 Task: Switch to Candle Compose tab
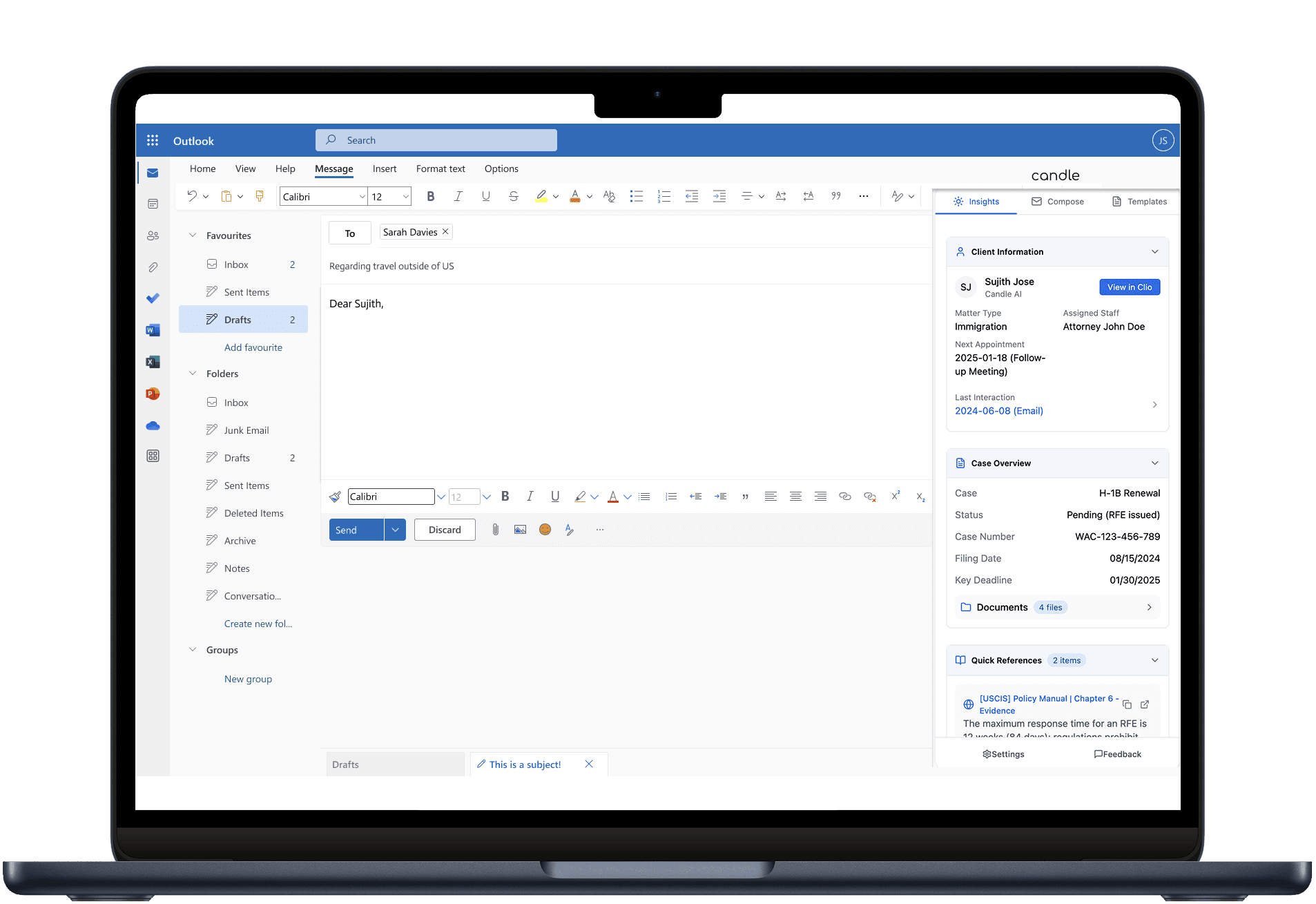1058,202
